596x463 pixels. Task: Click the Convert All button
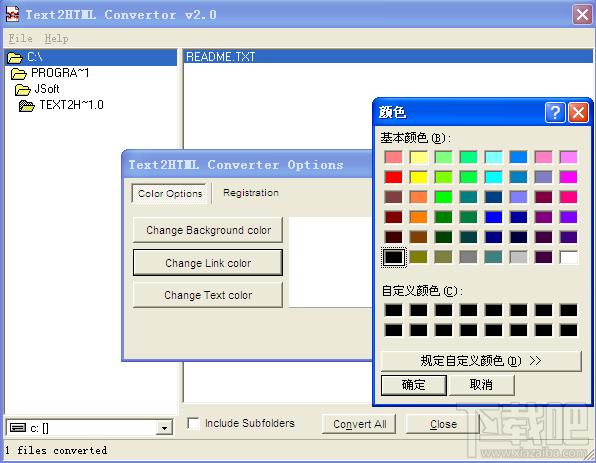tap(359, 424)
